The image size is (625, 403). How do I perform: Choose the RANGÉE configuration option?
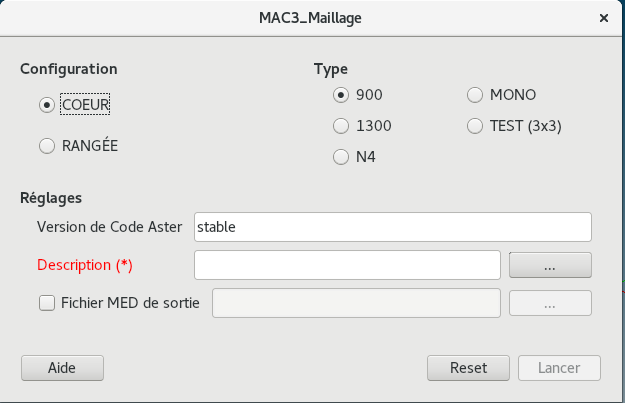click(x=46, y=146)
